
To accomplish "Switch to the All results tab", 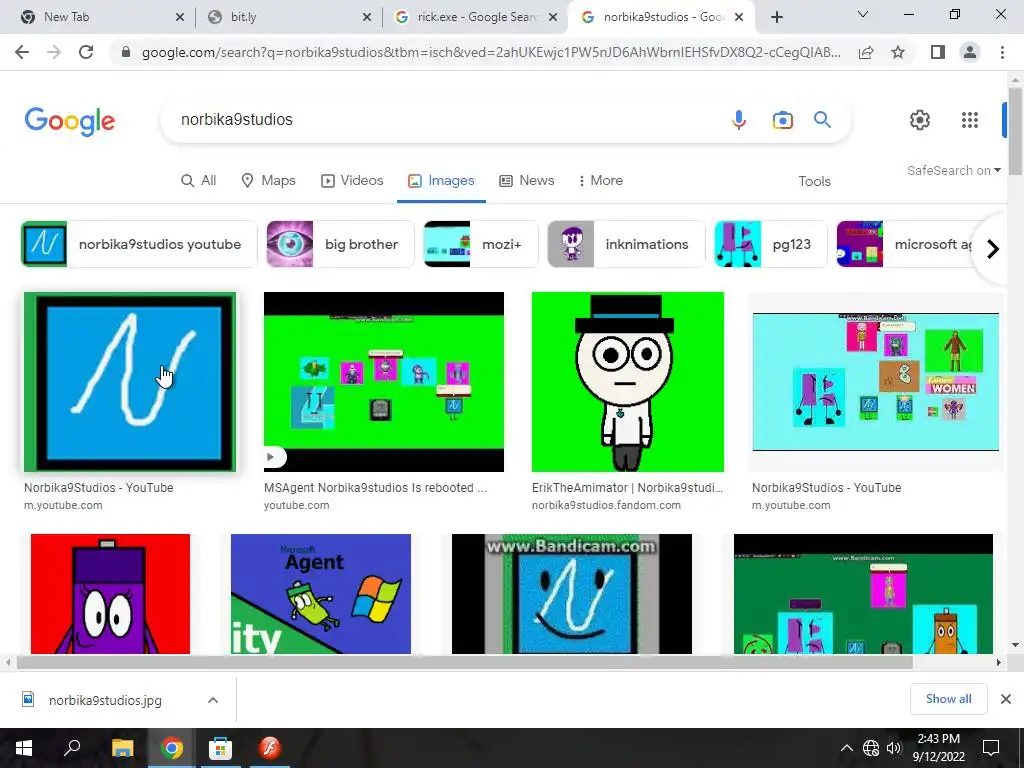I will (x=199, y=180).
